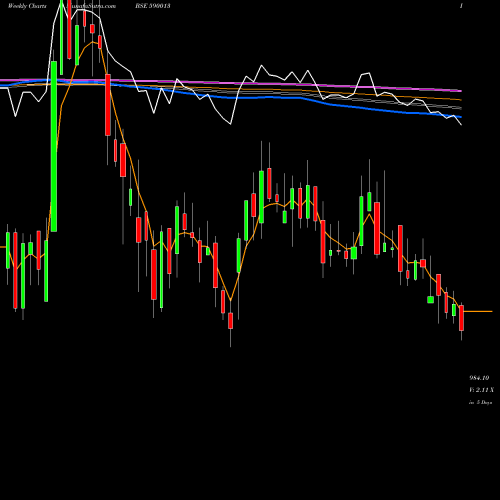
Task: Click the "in 5 Days" label
Action: click(480, 402)
